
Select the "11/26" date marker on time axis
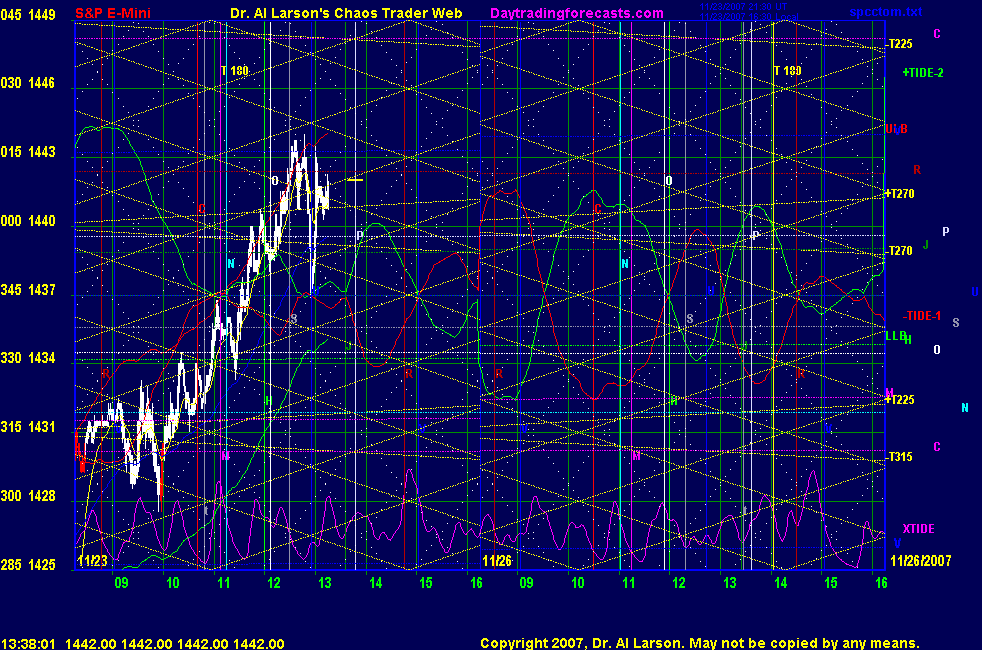click(x=497, y=560)
